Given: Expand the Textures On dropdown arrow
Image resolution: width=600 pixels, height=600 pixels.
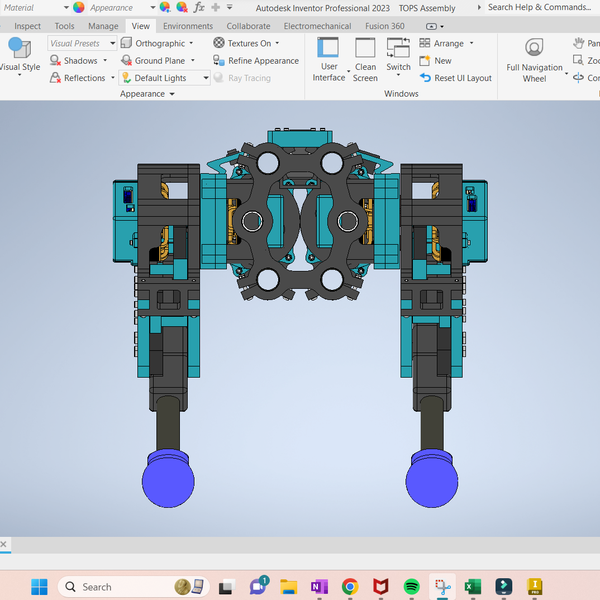Looking at the screenshot, I should pos(277,43).
